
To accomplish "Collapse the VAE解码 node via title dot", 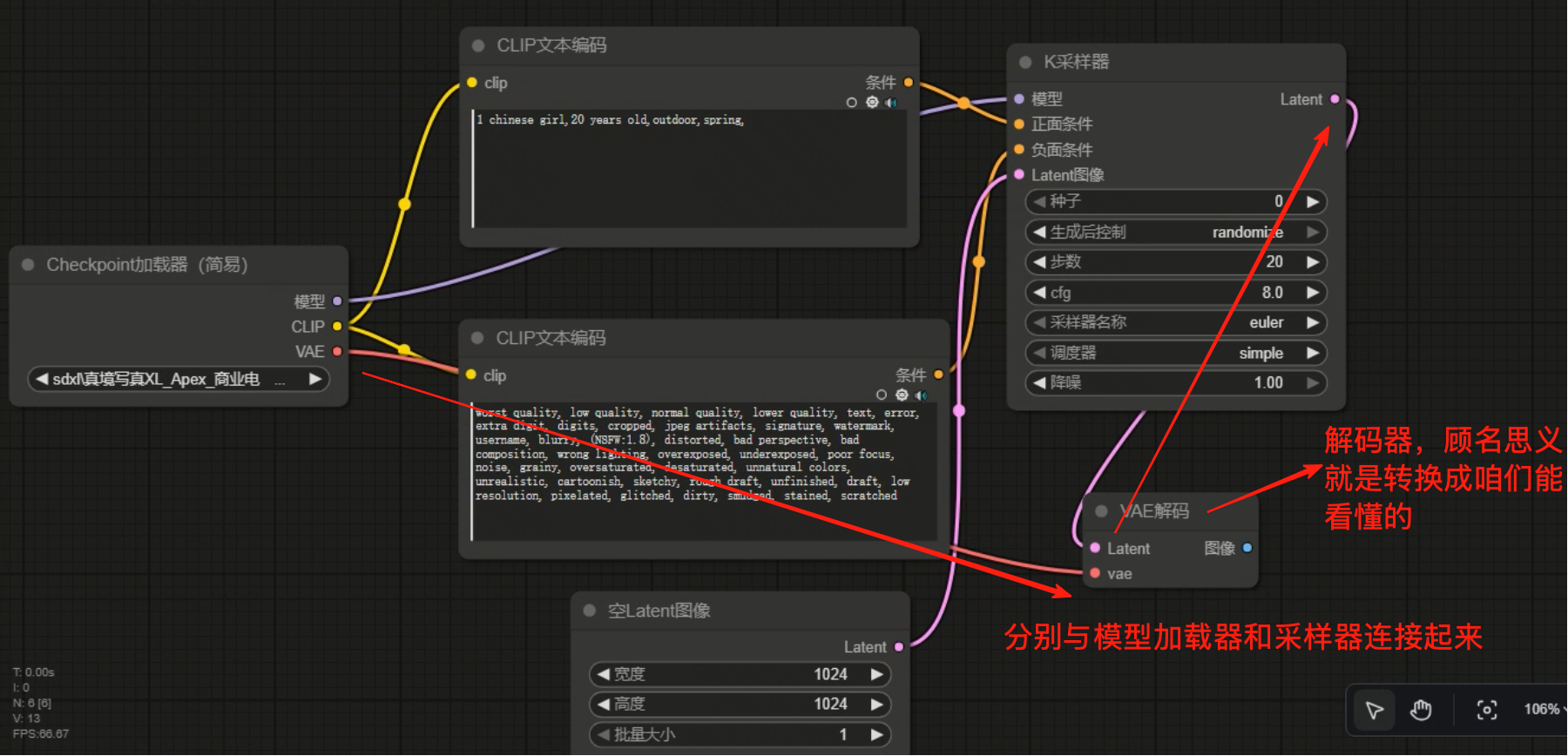I will click(x=1101, y=511).
